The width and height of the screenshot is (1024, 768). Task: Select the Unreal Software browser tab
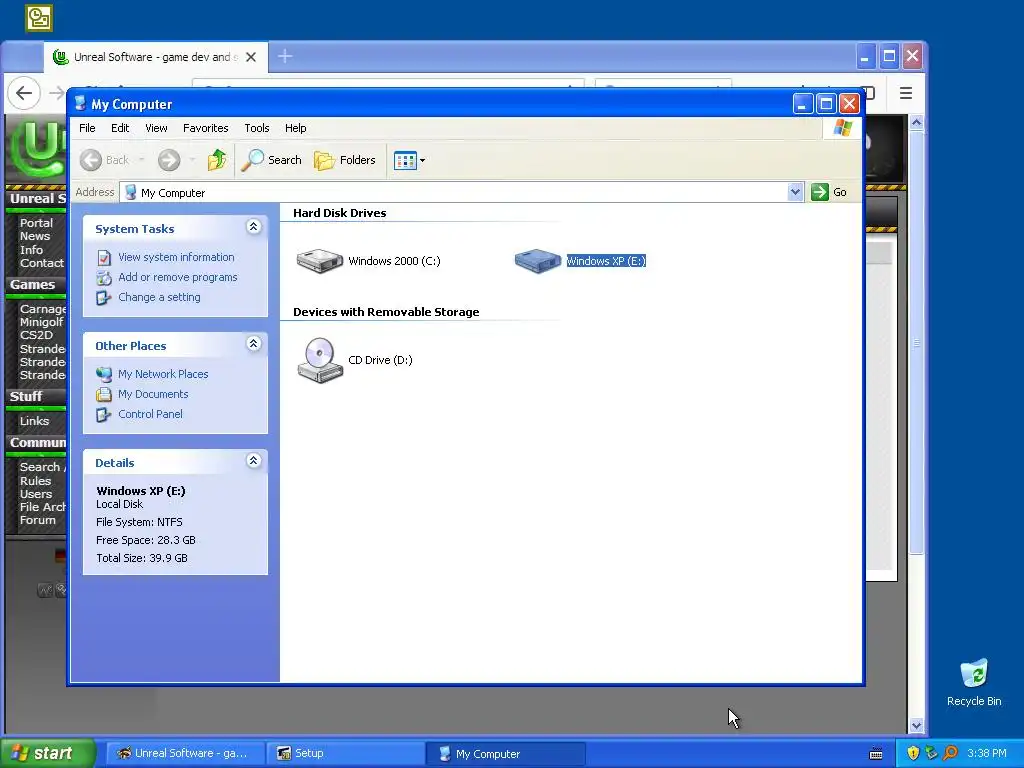[x=155, y=57]
